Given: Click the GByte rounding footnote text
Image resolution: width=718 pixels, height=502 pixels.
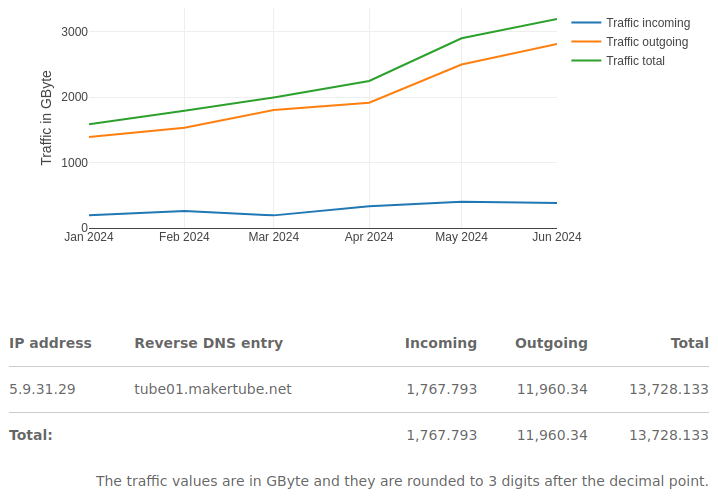Looking at the screenshot, I should (402, 481).
